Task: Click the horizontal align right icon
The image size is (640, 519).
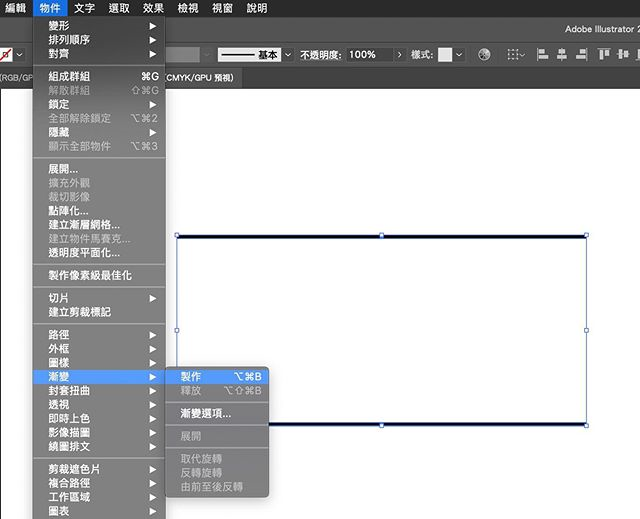Action: [582, 54]
